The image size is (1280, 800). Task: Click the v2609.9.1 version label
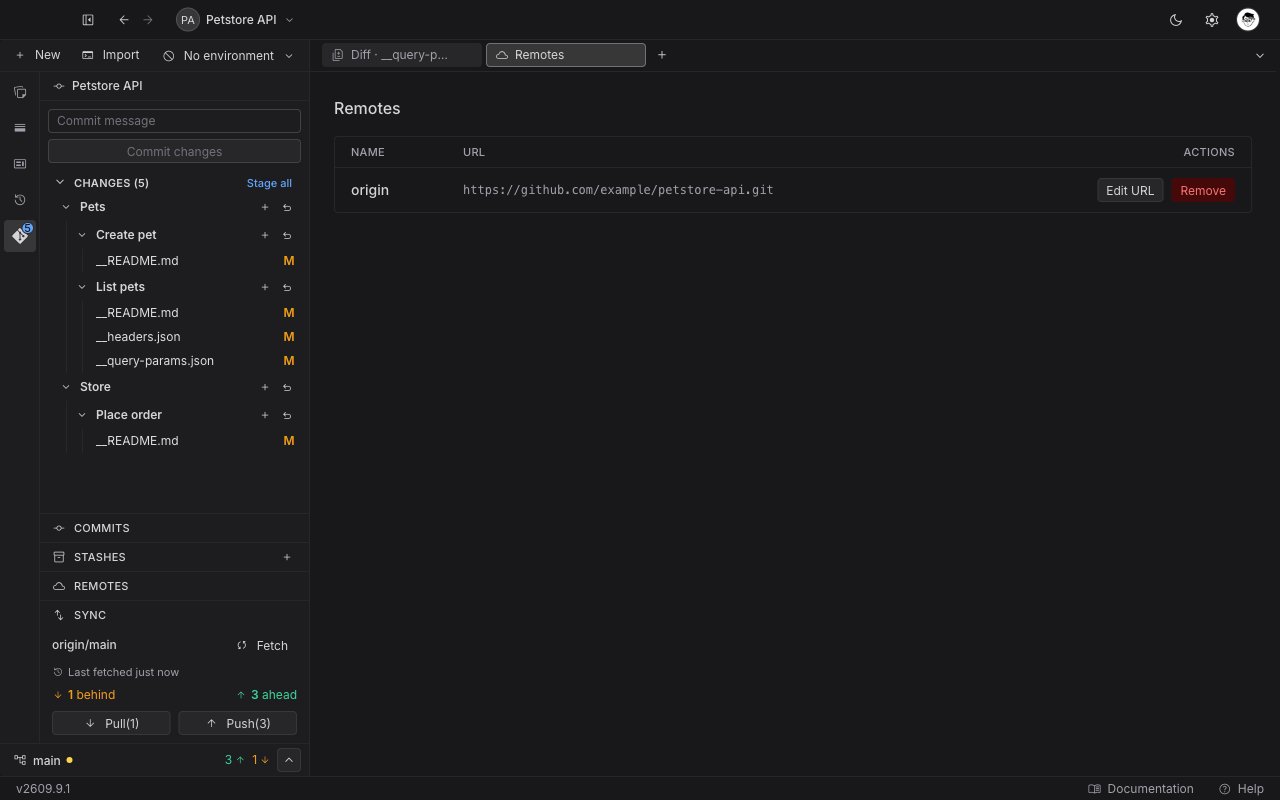[43, 789]
